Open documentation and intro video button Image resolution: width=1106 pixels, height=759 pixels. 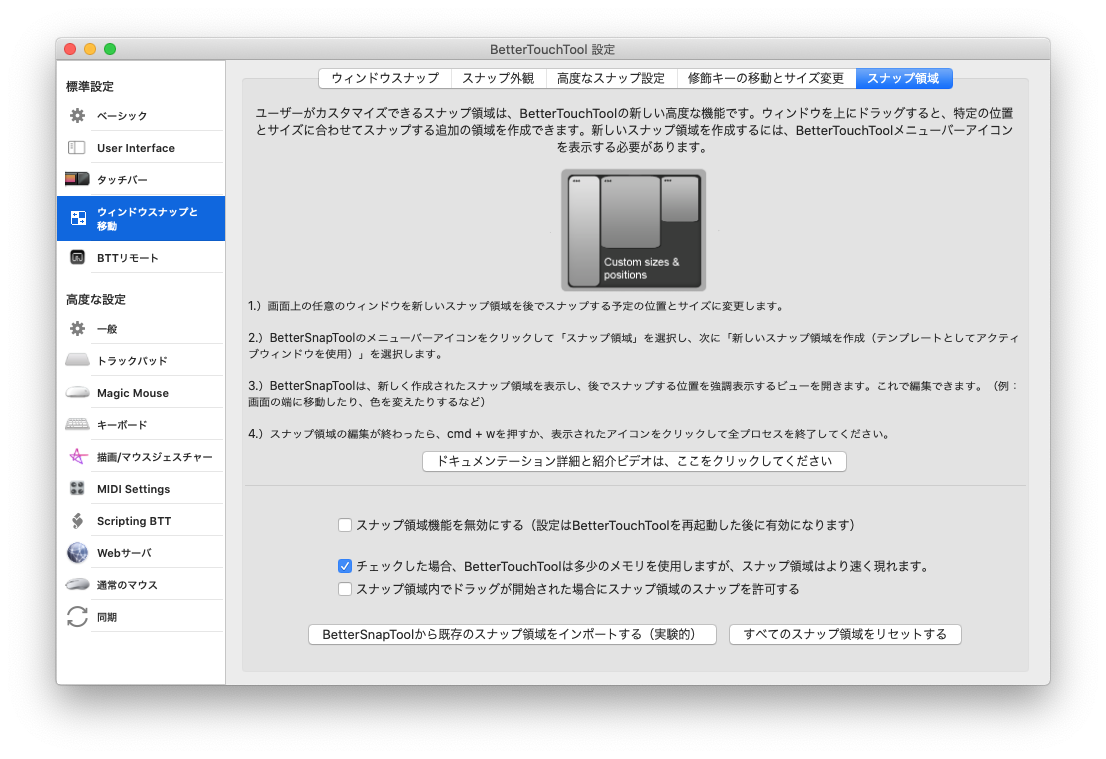634,461
